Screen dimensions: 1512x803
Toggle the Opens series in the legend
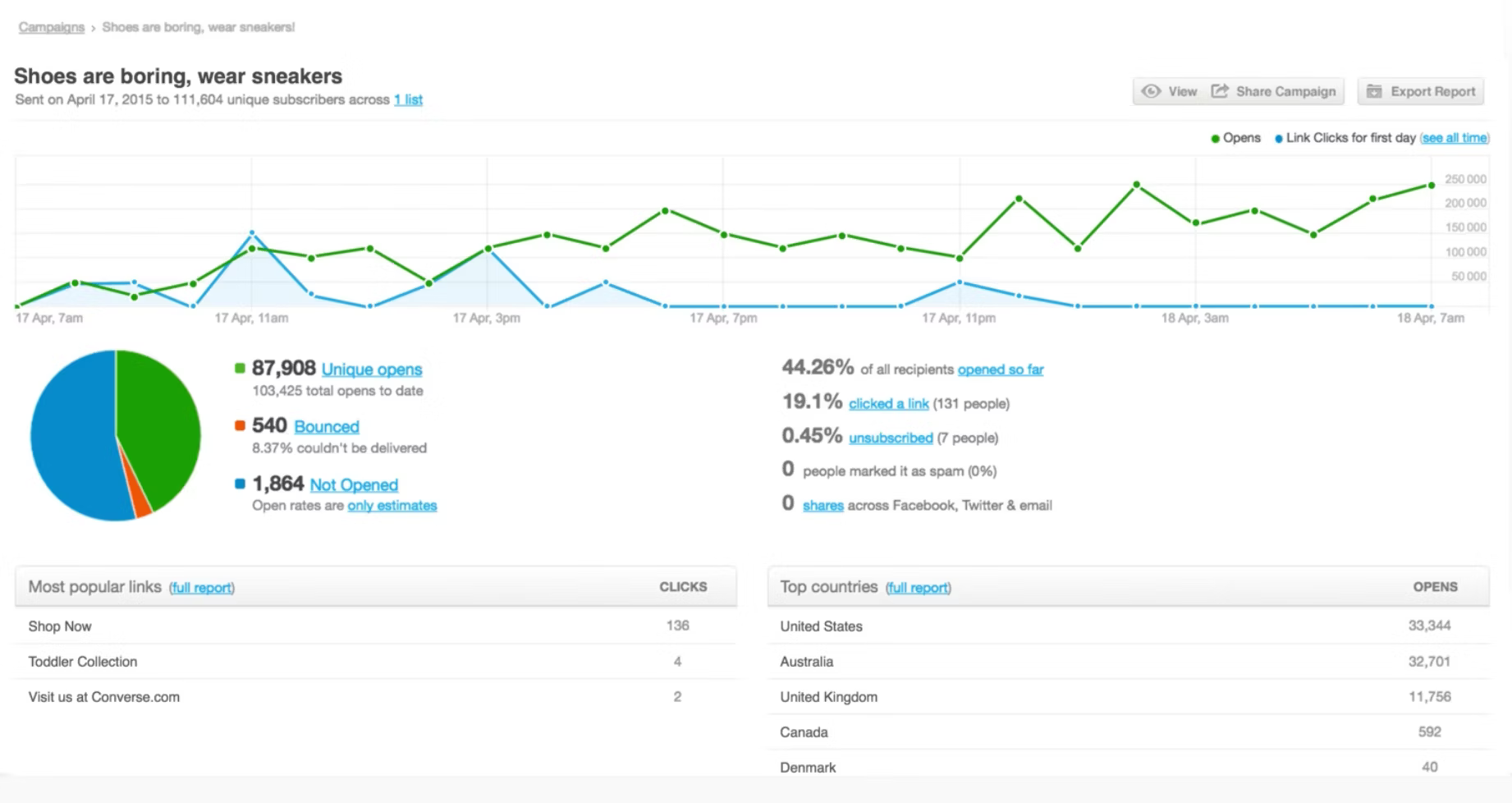tap(1238, 138)
